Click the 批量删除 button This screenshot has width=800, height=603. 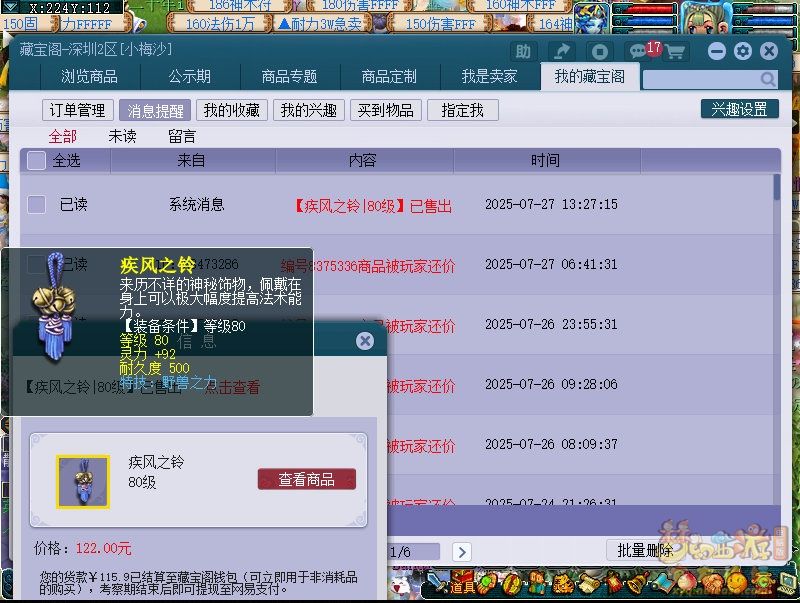(644, 550)
